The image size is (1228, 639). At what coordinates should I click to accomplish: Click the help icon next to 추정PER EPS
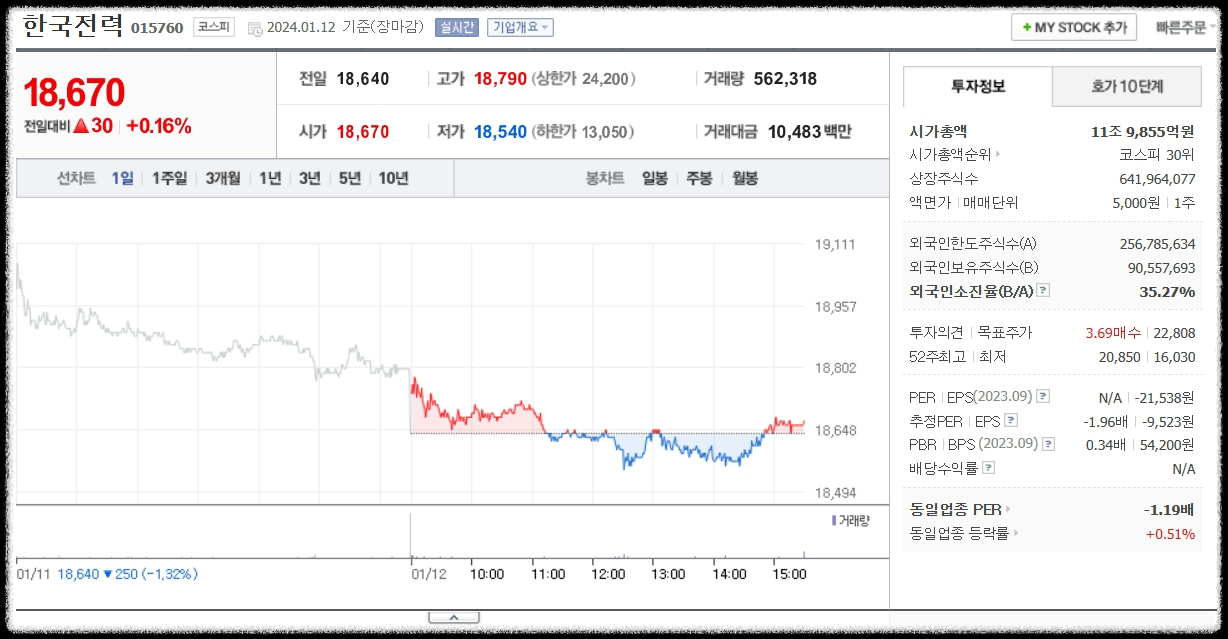click(1011, 420)
